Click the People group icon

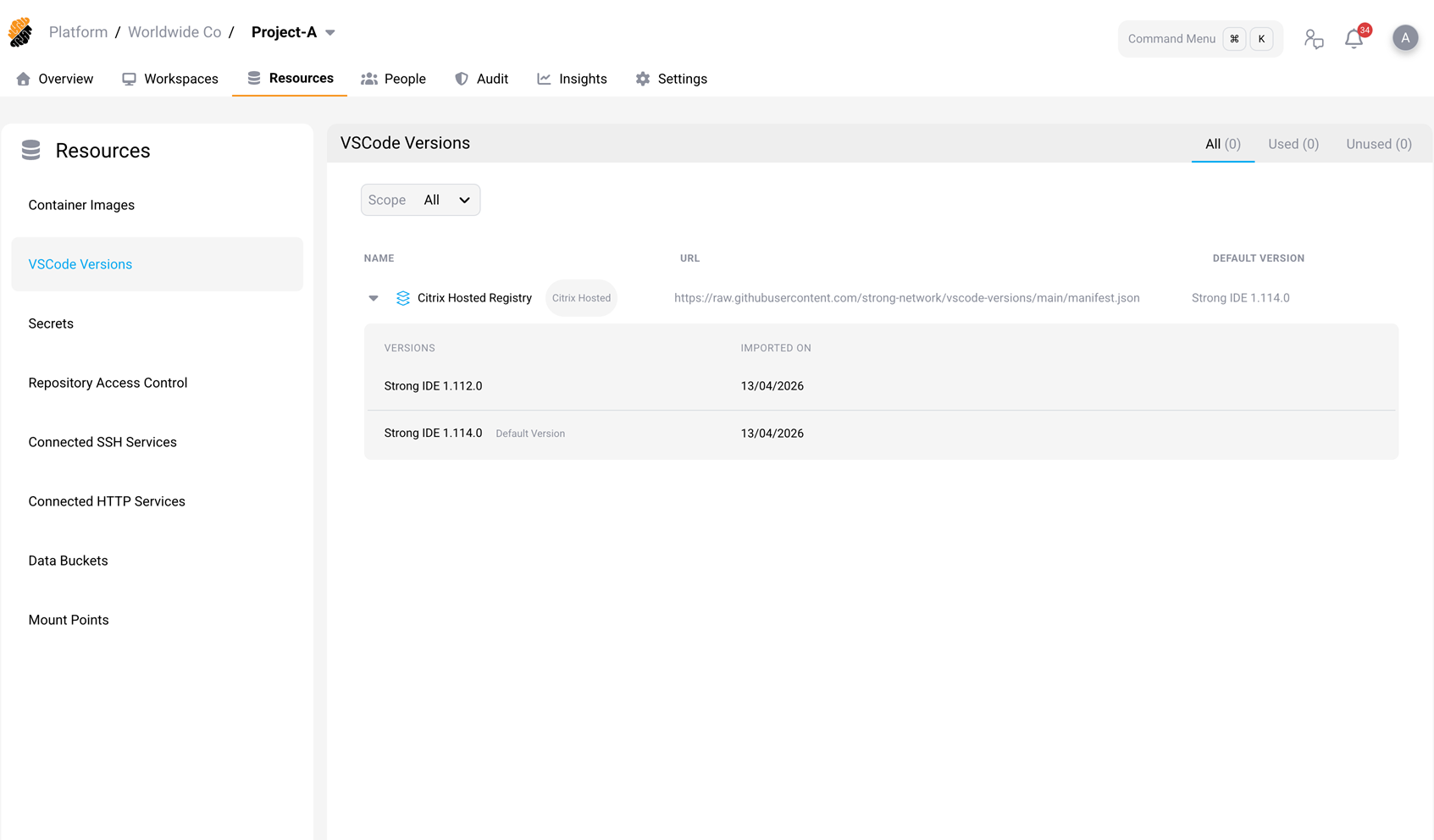point(369,79)
